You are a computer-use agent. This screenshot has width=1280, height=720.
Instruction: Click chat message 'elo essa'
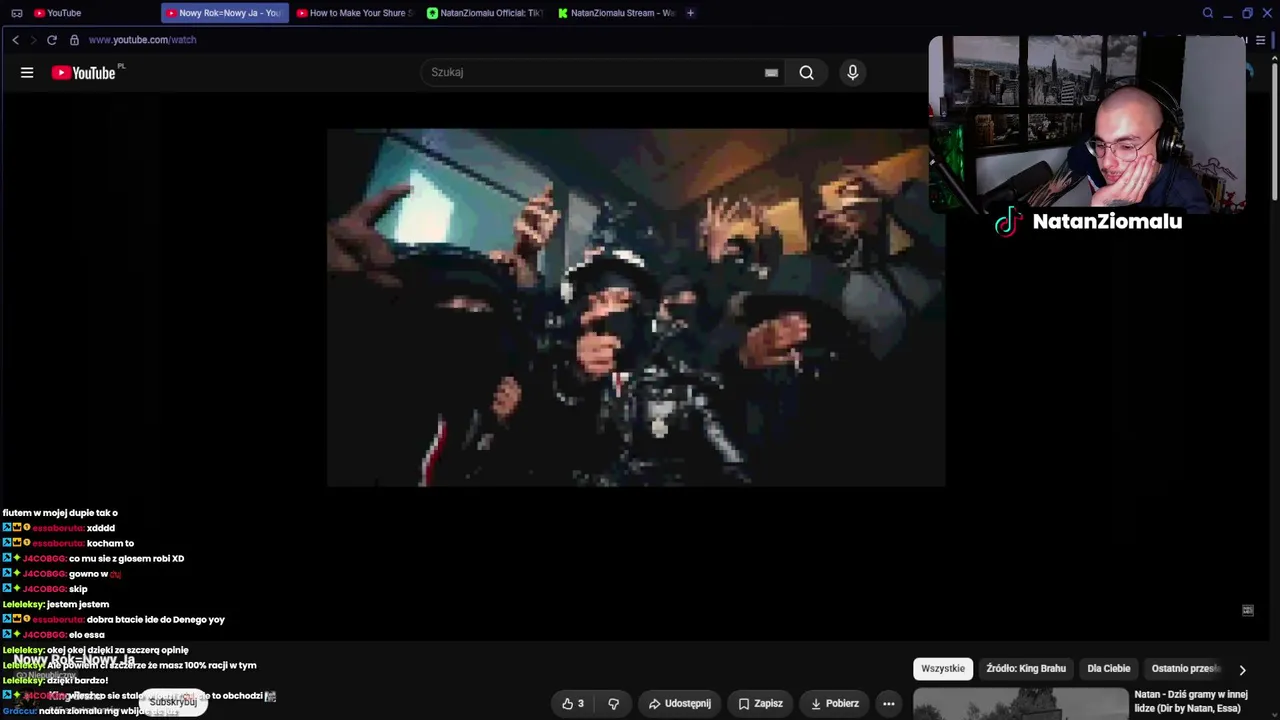86,635
